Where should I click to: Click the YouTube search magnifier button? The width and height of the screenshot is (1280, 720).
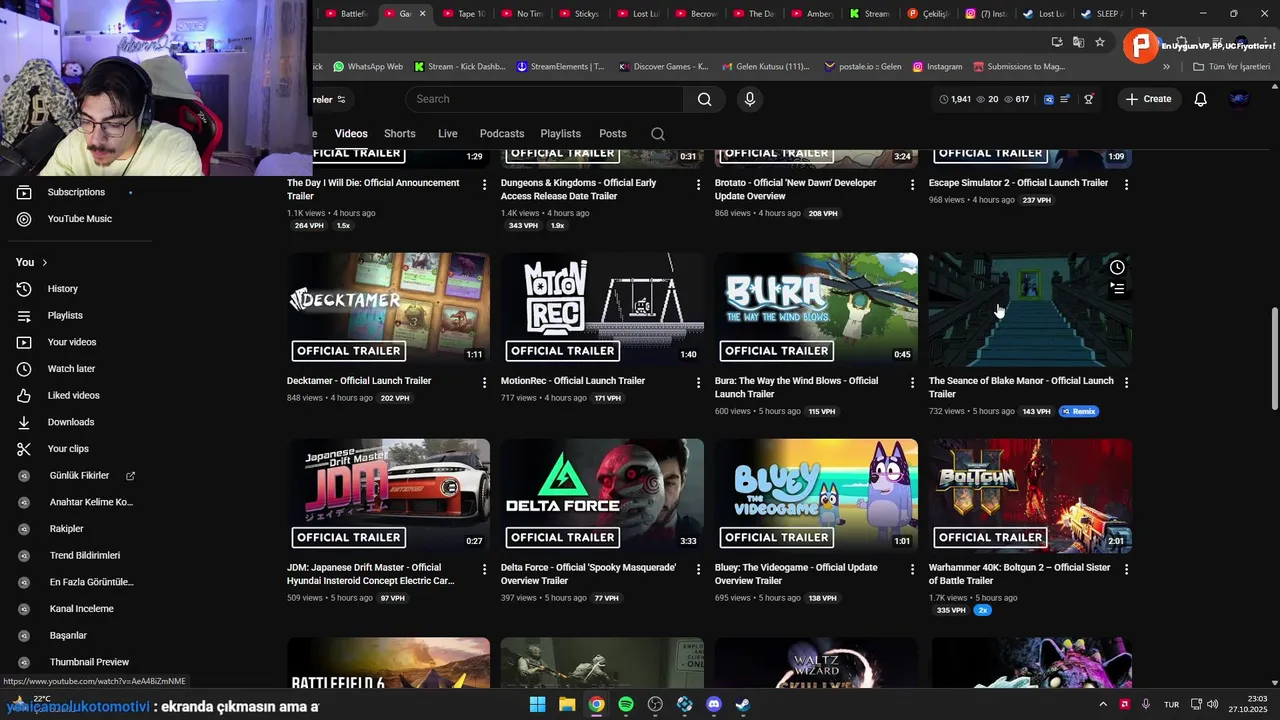tap(704, 99)
